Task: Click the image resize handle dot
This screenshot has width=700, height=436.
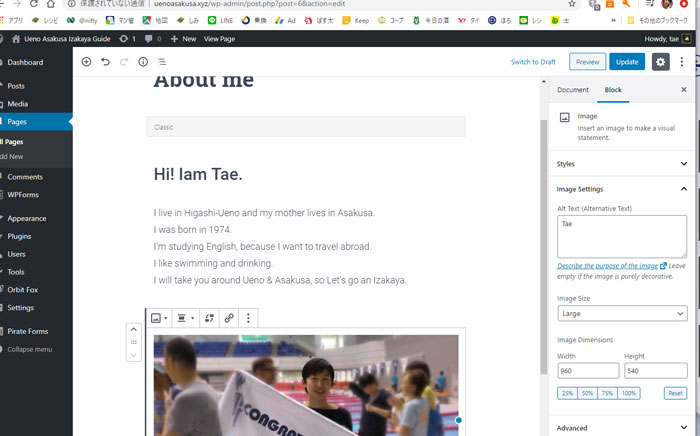Action: tap(458, 420)
